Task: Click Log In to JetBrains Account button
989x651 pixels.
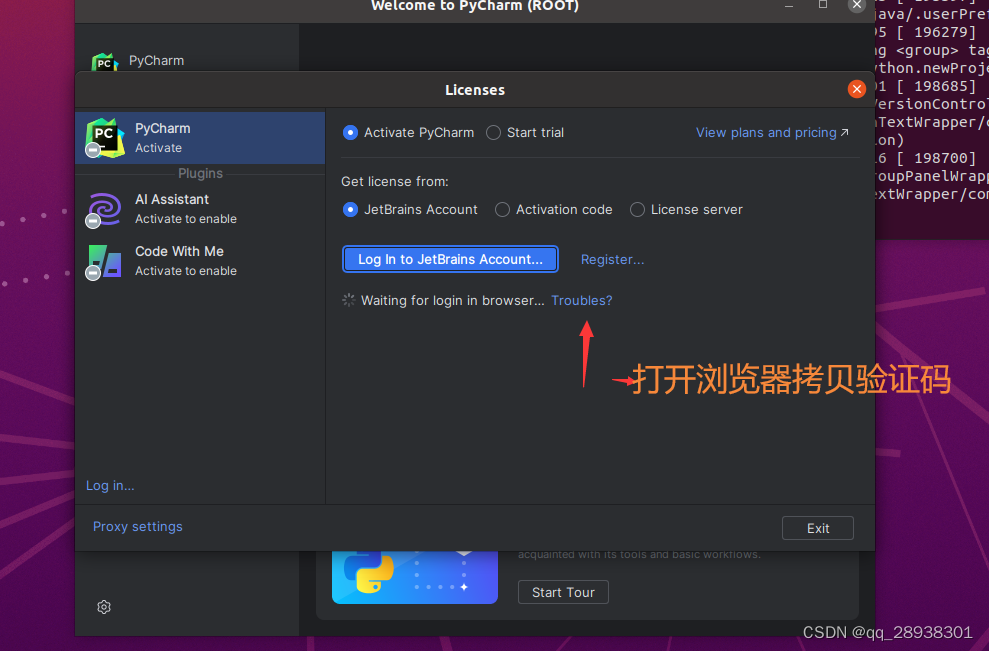Action: click(x=450, y=259)
